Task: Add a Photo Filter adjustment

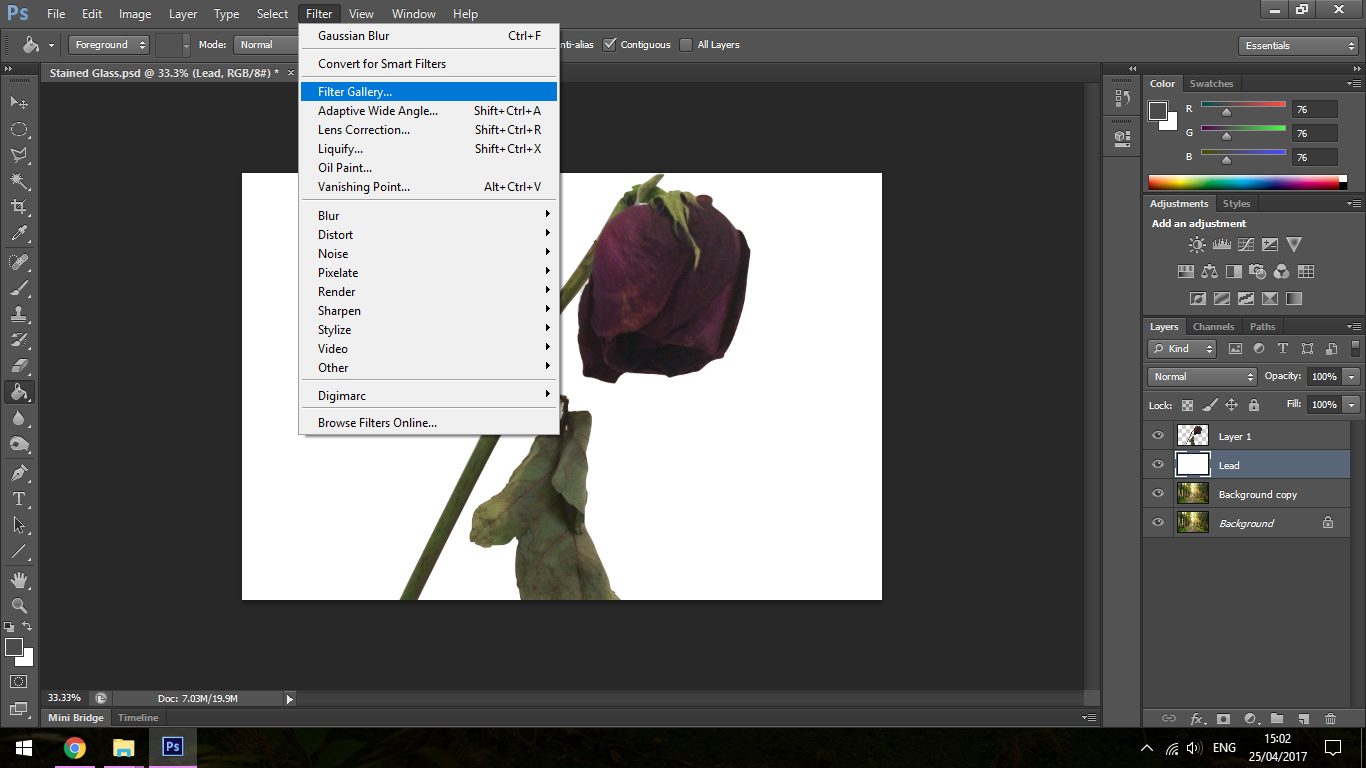Action: (1257, 271)
